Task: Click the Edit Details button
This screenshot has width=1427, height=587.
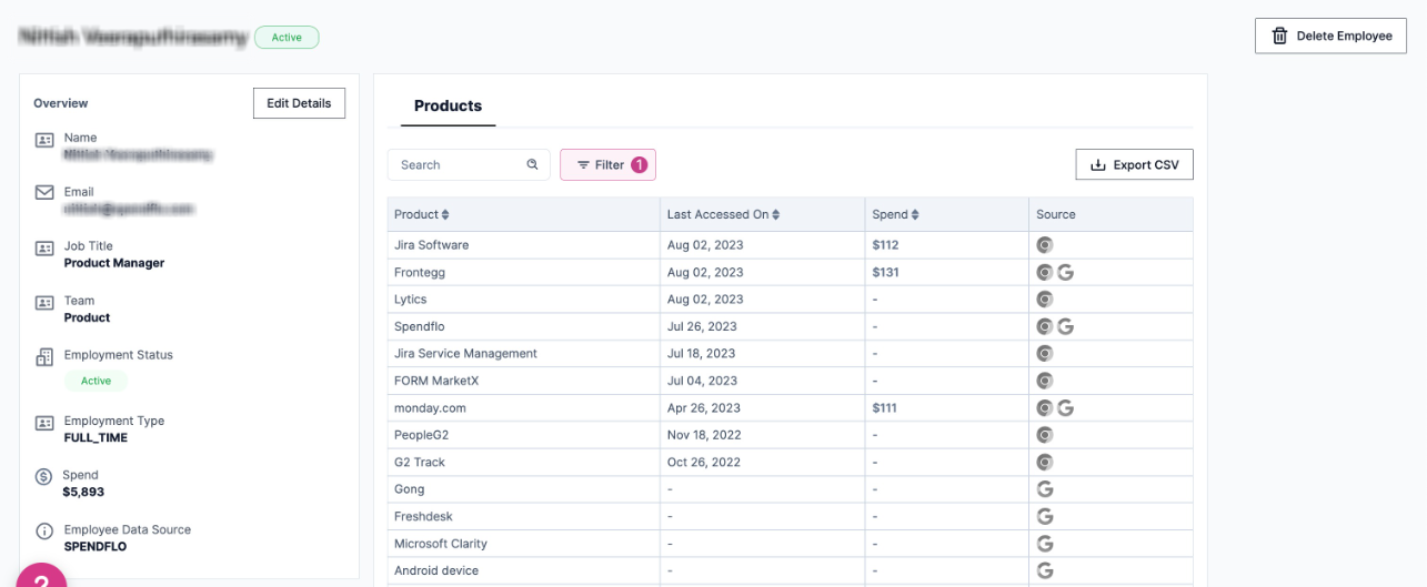Action: 299,103
